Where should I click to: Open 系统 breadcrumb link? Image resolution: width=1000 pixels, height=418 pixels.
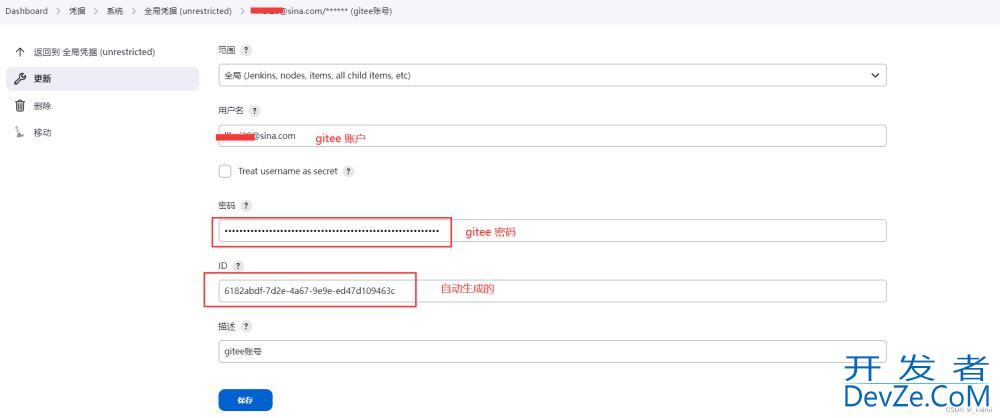pos(115,11)
